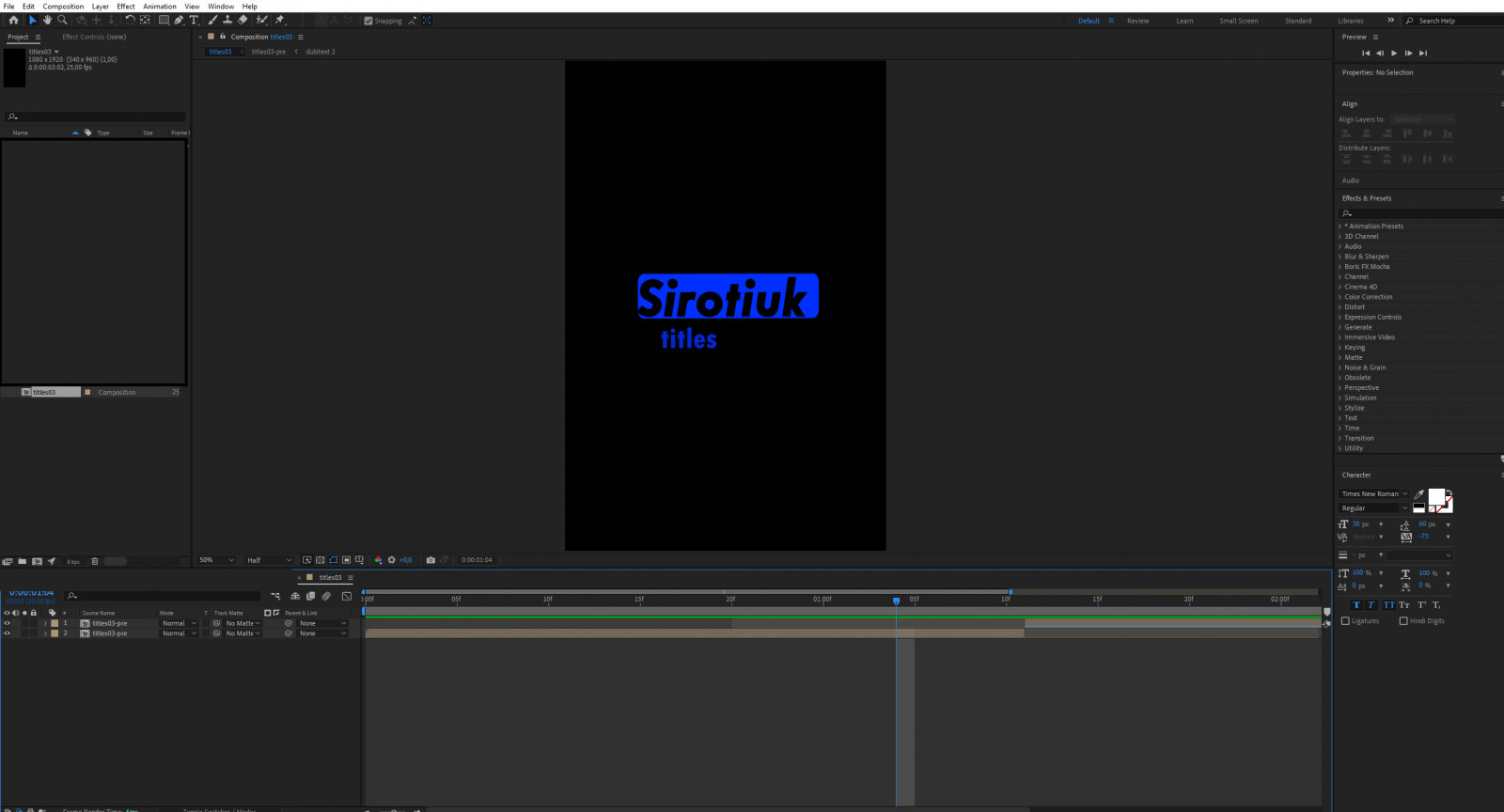Open blending mode dropdown for layer 1
The image size is (1504, 812).
pos(179,623)
